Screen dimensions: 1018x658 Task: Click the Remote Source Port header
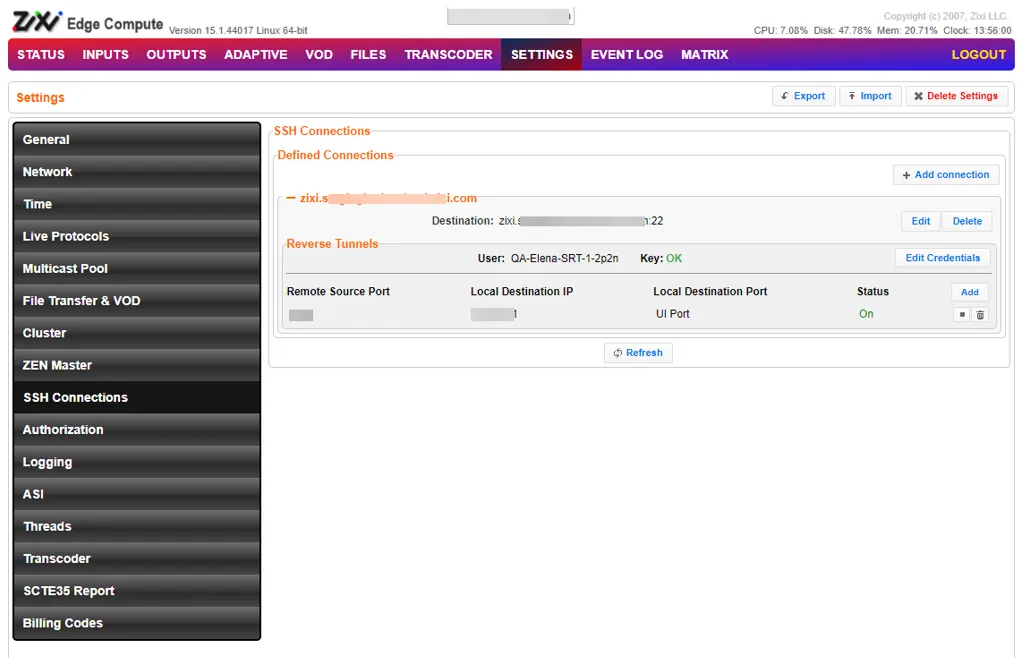pos(338,291)
